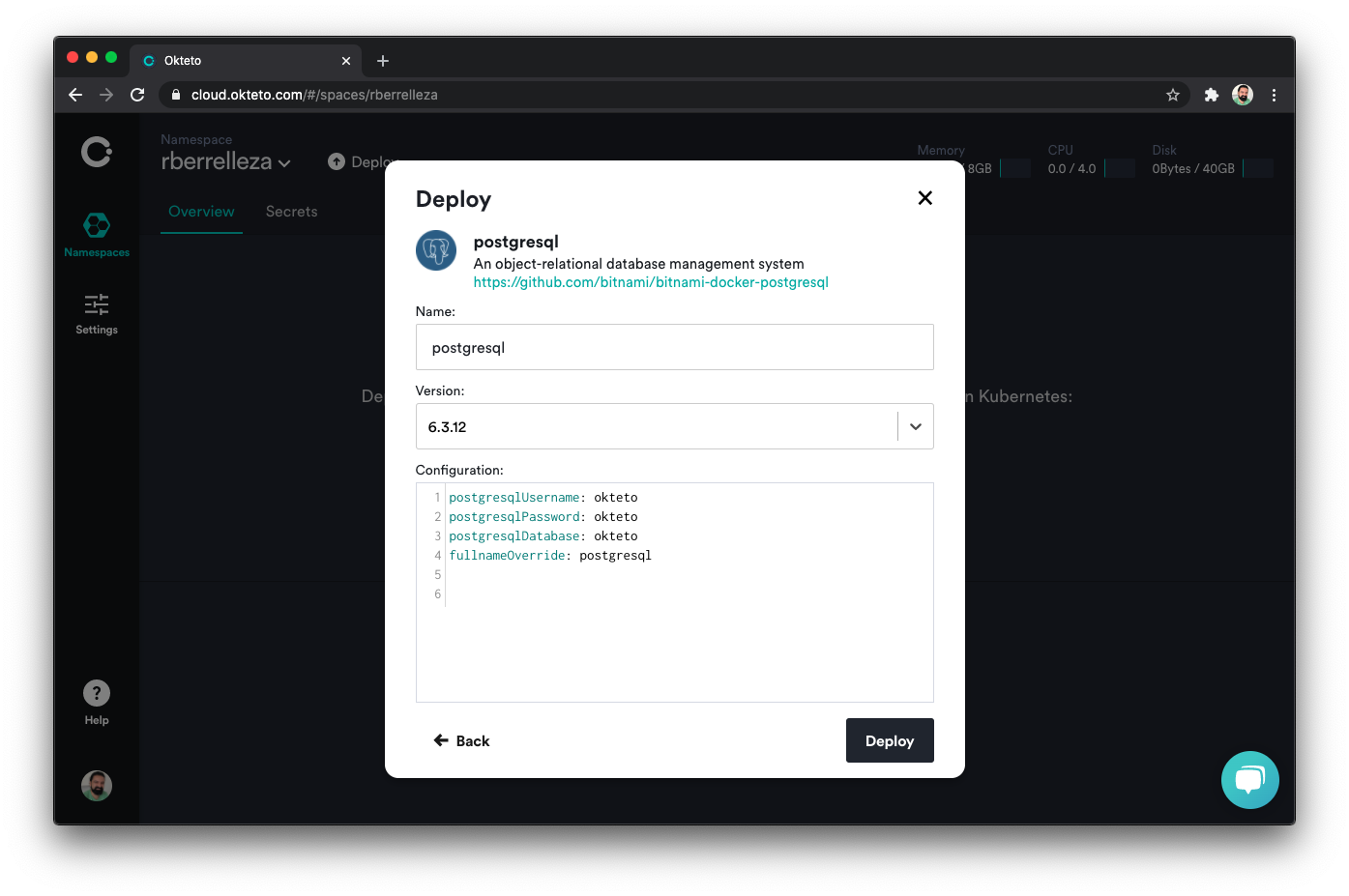Click the site lock icon

point(176,95)
